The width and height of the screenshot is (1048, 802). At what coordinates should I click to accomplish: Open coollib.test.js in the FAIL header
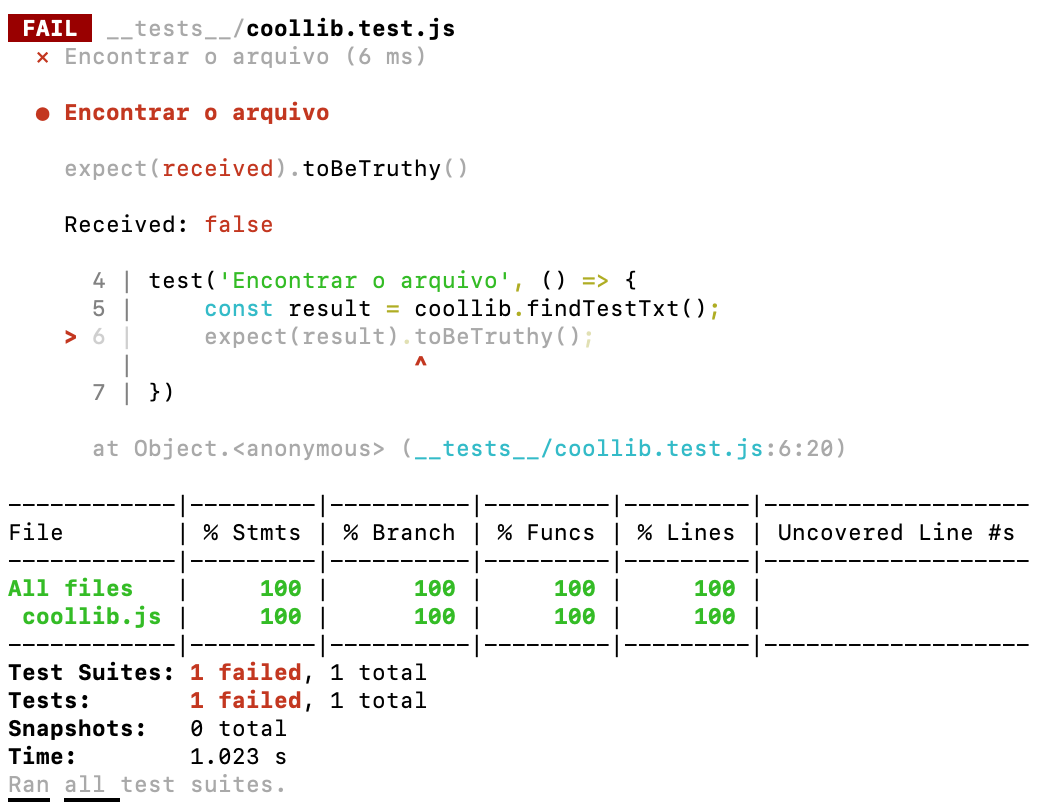click(x=350, y=28)
